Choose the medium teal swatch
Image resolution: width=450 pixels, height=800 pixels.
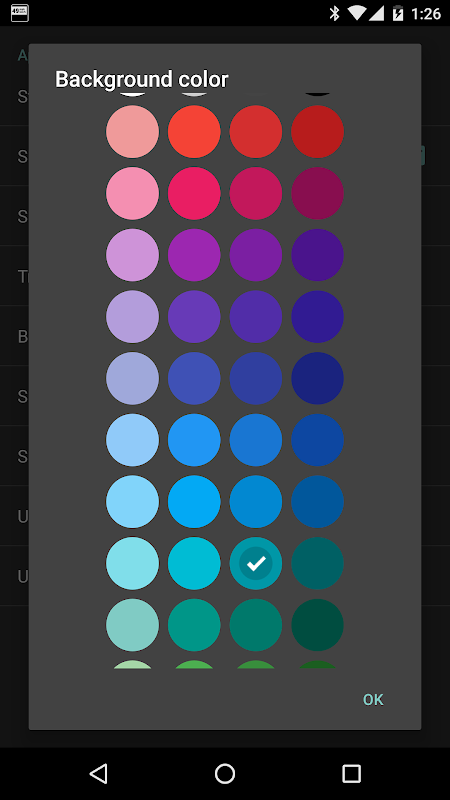point(194,626)
